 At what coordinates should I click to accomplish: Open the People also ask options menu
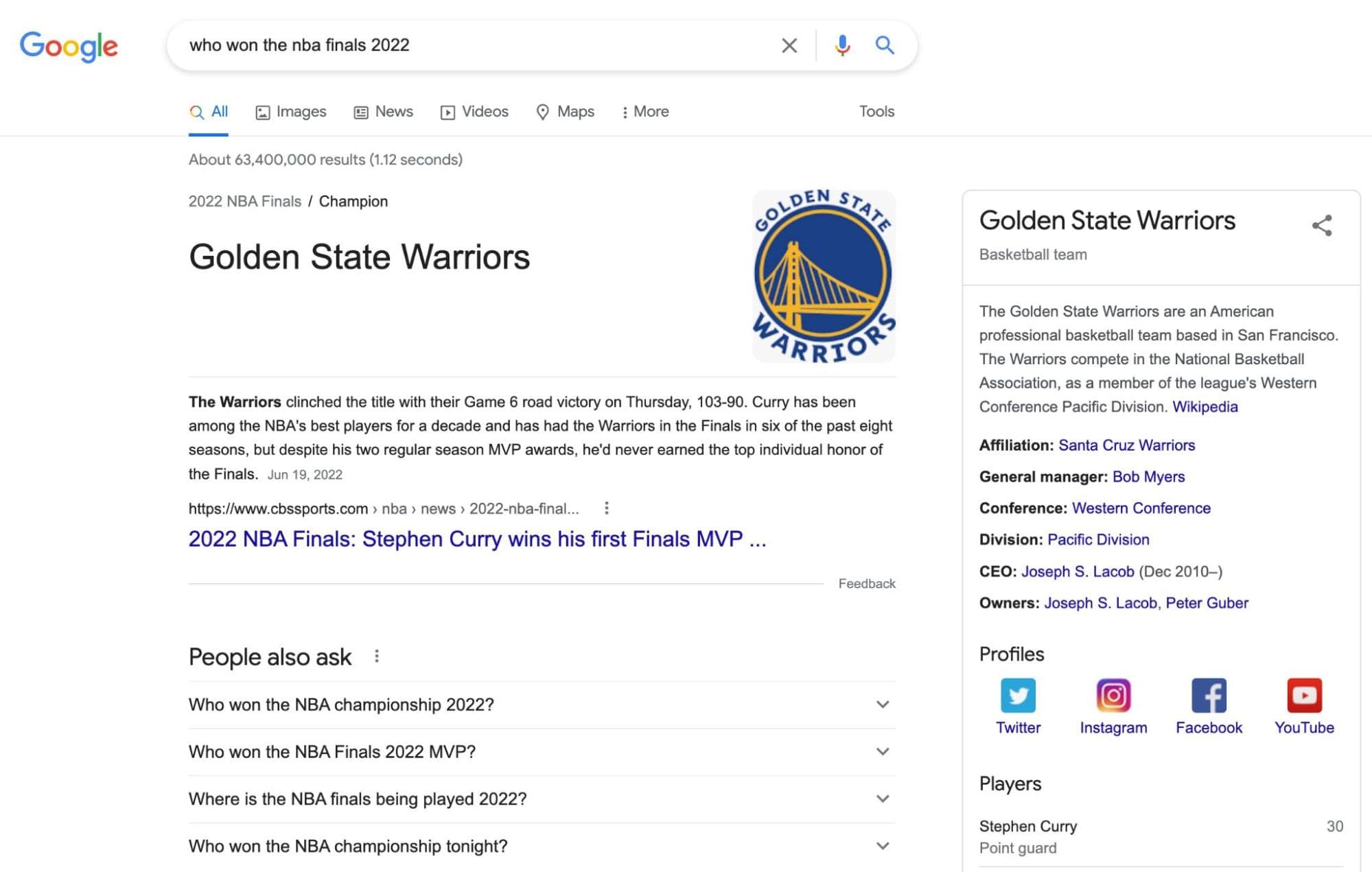pos(376,657)
